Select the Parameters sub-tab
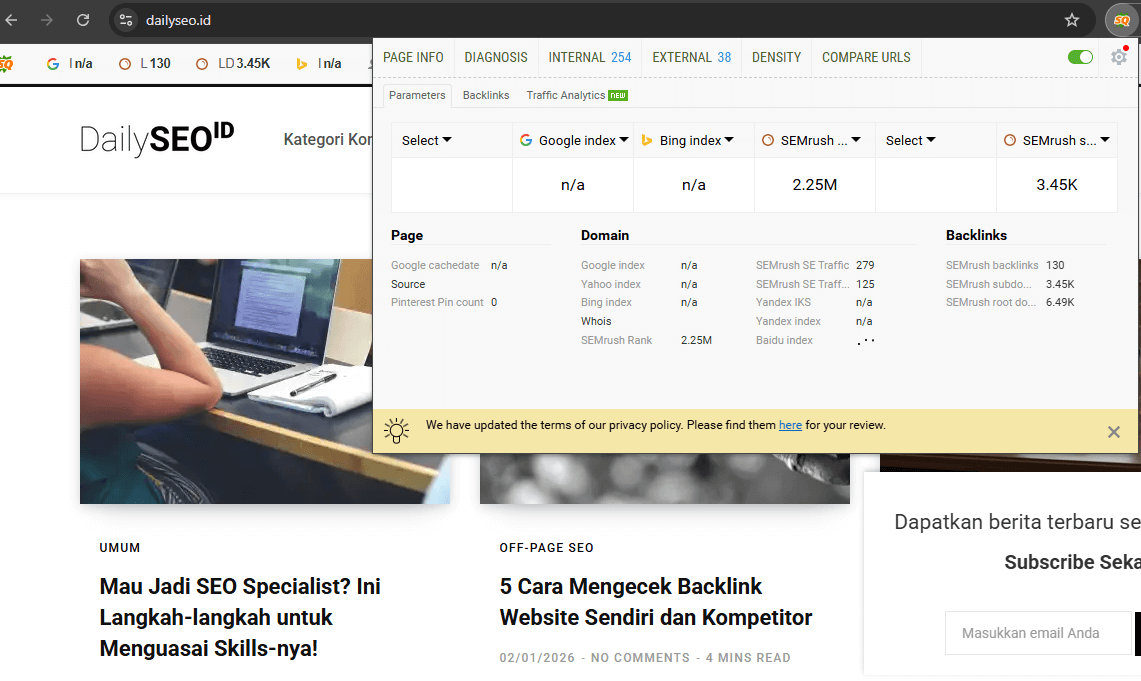The height and width of the screenshot is (681, 1141). click(417, 95)
